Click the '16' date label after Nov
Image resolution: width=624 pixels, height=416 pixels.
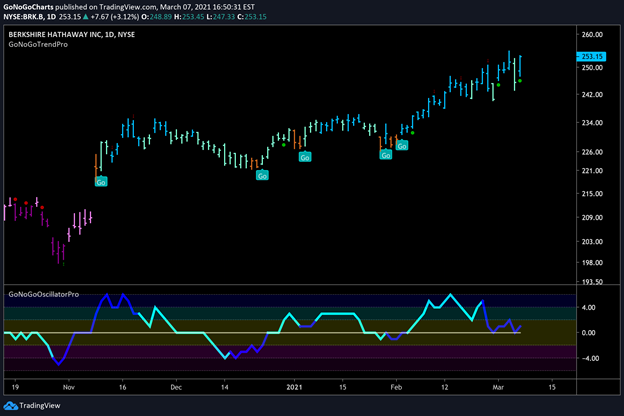123,387
